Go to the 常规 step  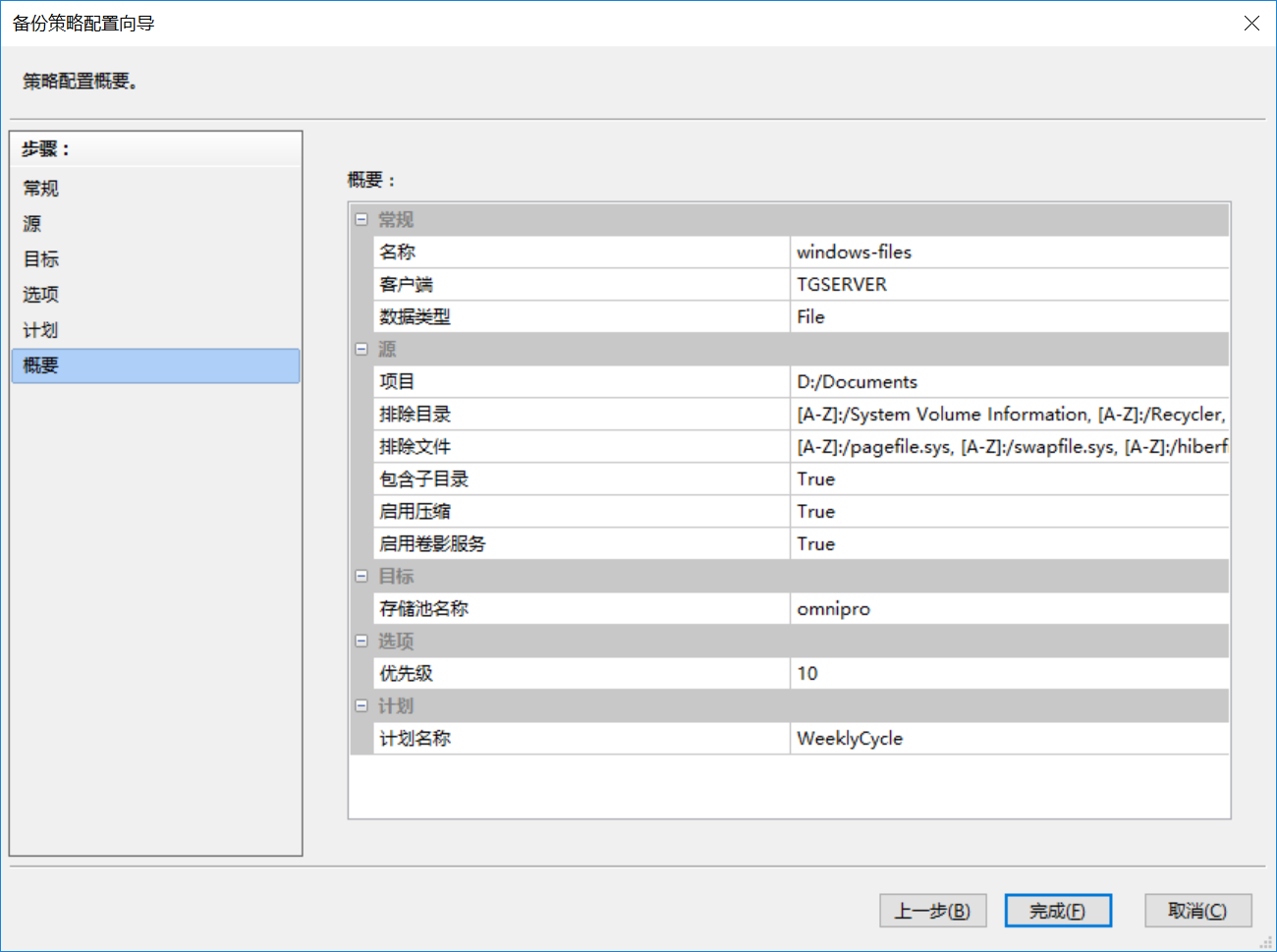(41, 188)
